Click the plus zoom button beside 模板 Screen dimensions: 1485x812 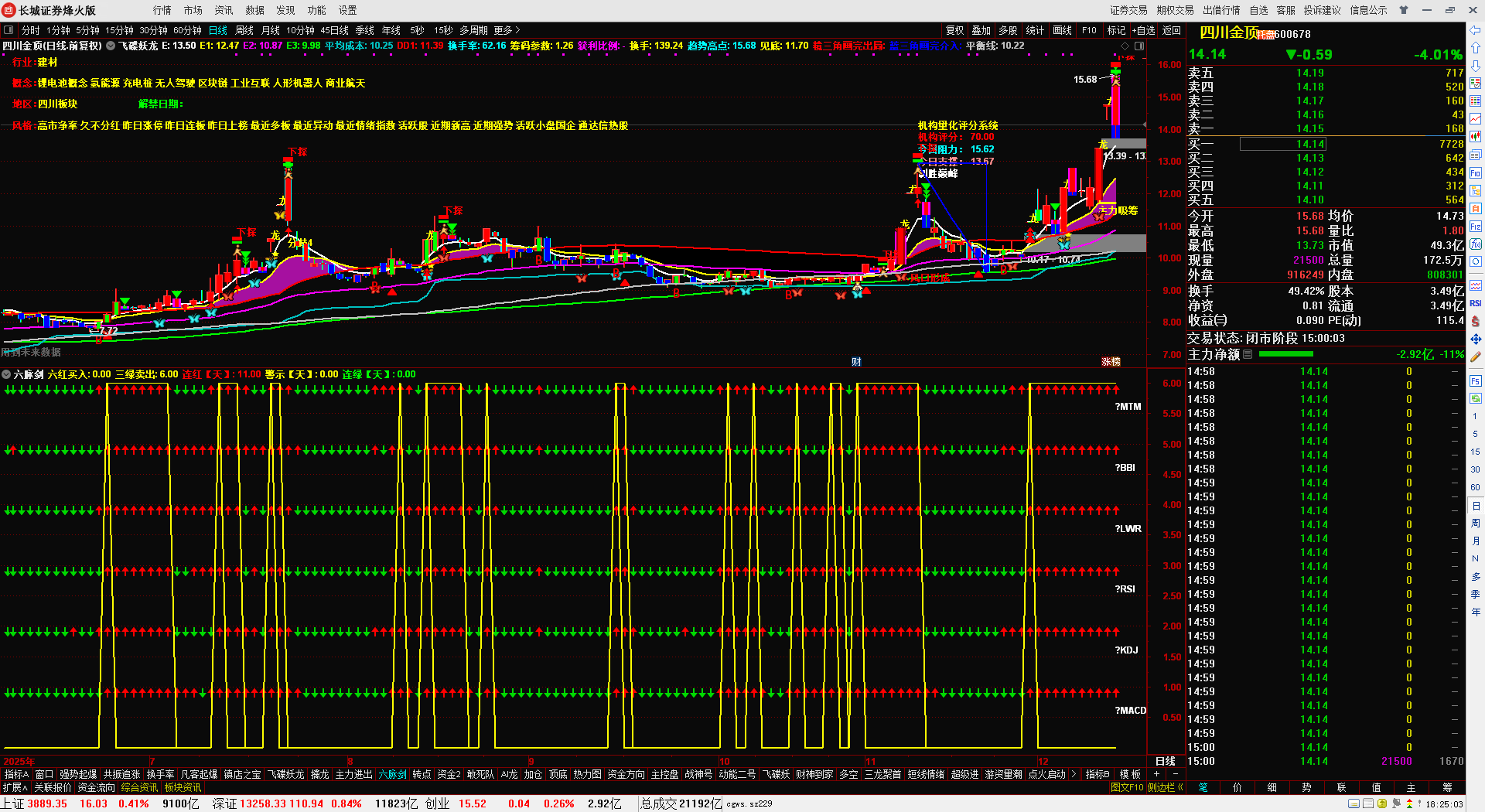tap(1157, 774)
